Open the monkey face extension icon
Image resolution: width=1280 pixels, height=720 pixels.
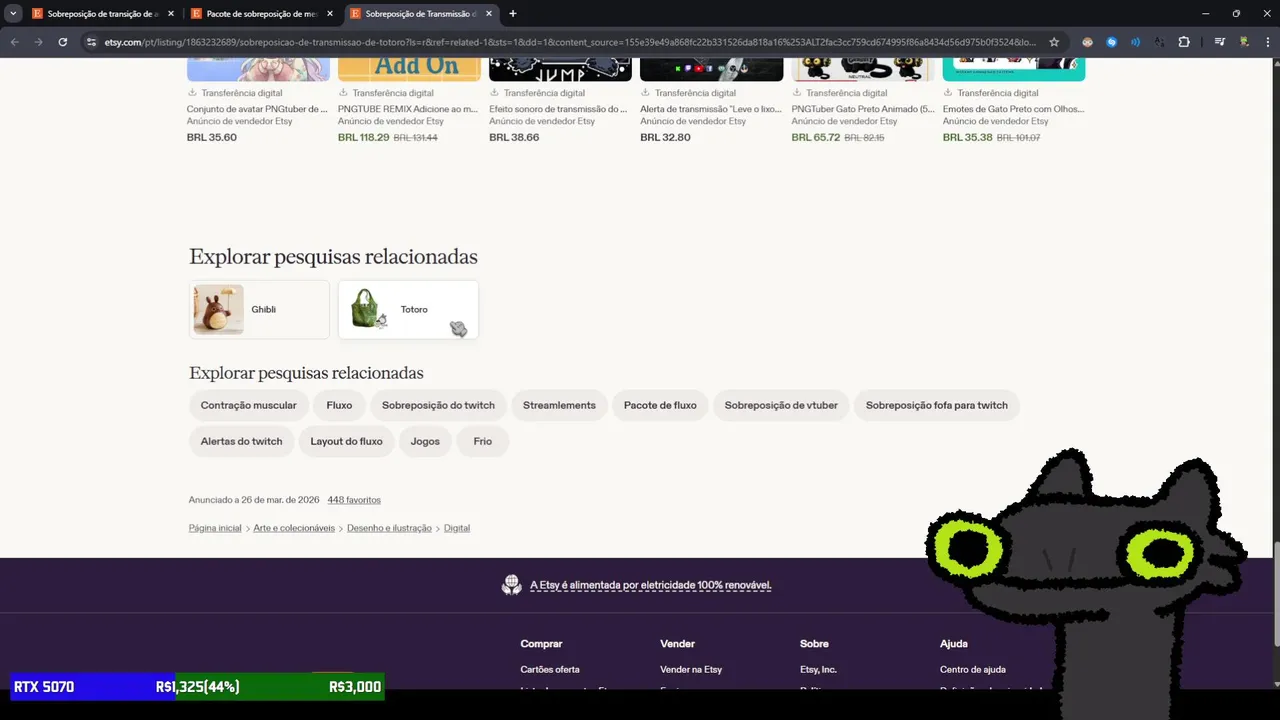click(x=1087, y=42)
